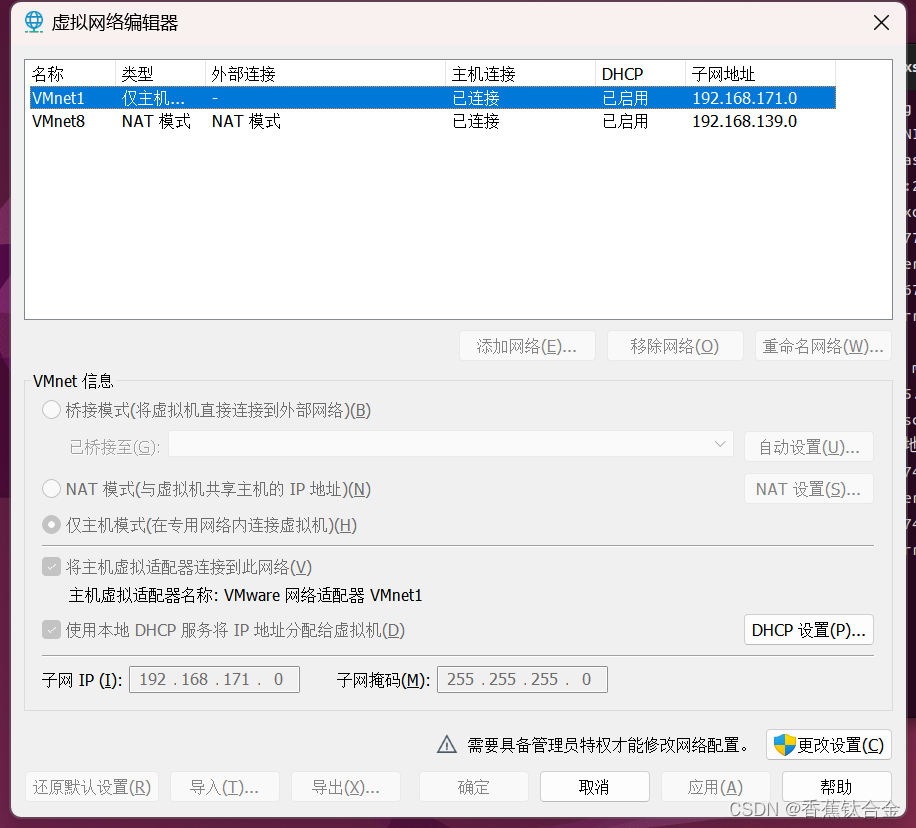Click 更改设置 to gain admin privileges
The width and height of the screenshot is (916, 828).
[x=828, y=744]
